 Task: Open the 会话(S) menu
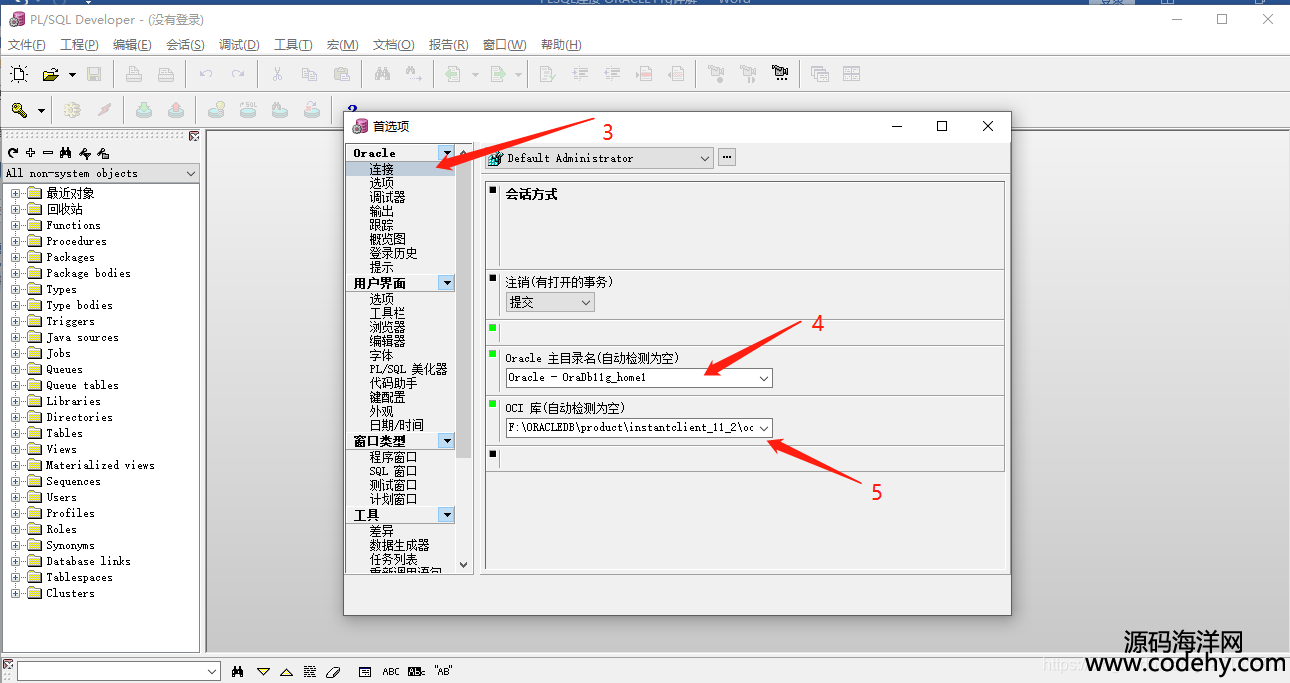[185, 45]
